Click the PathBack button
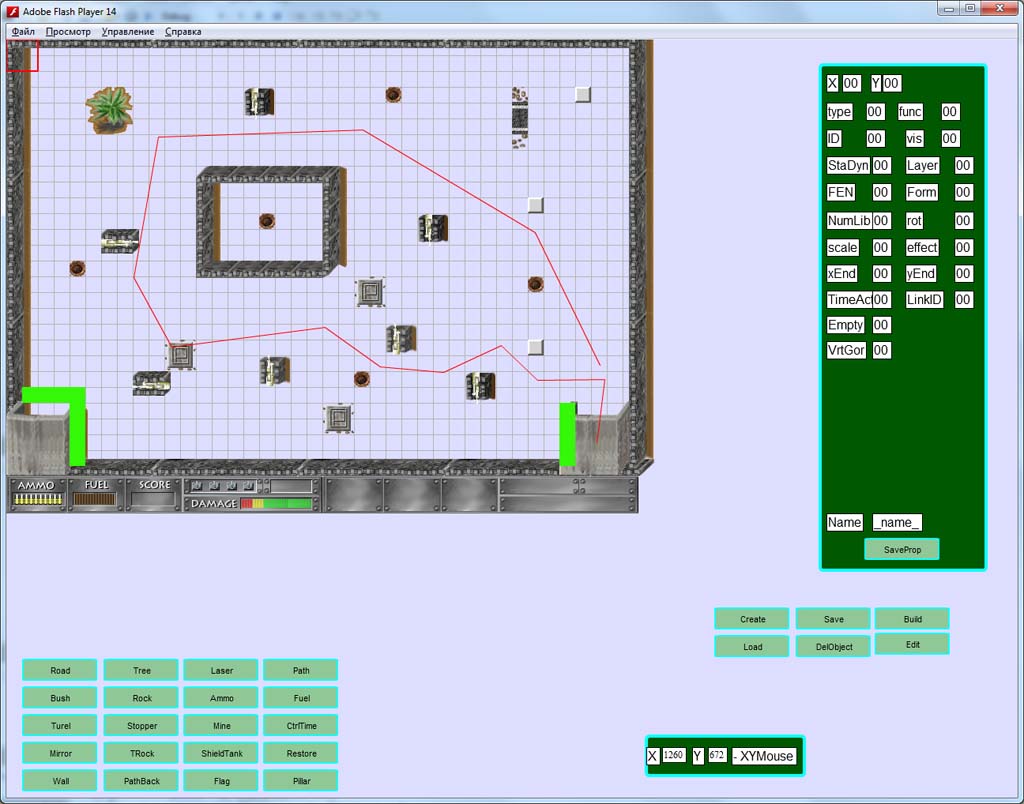Image resolution: width=1024 pixels, height=804 pixels. 141,780
